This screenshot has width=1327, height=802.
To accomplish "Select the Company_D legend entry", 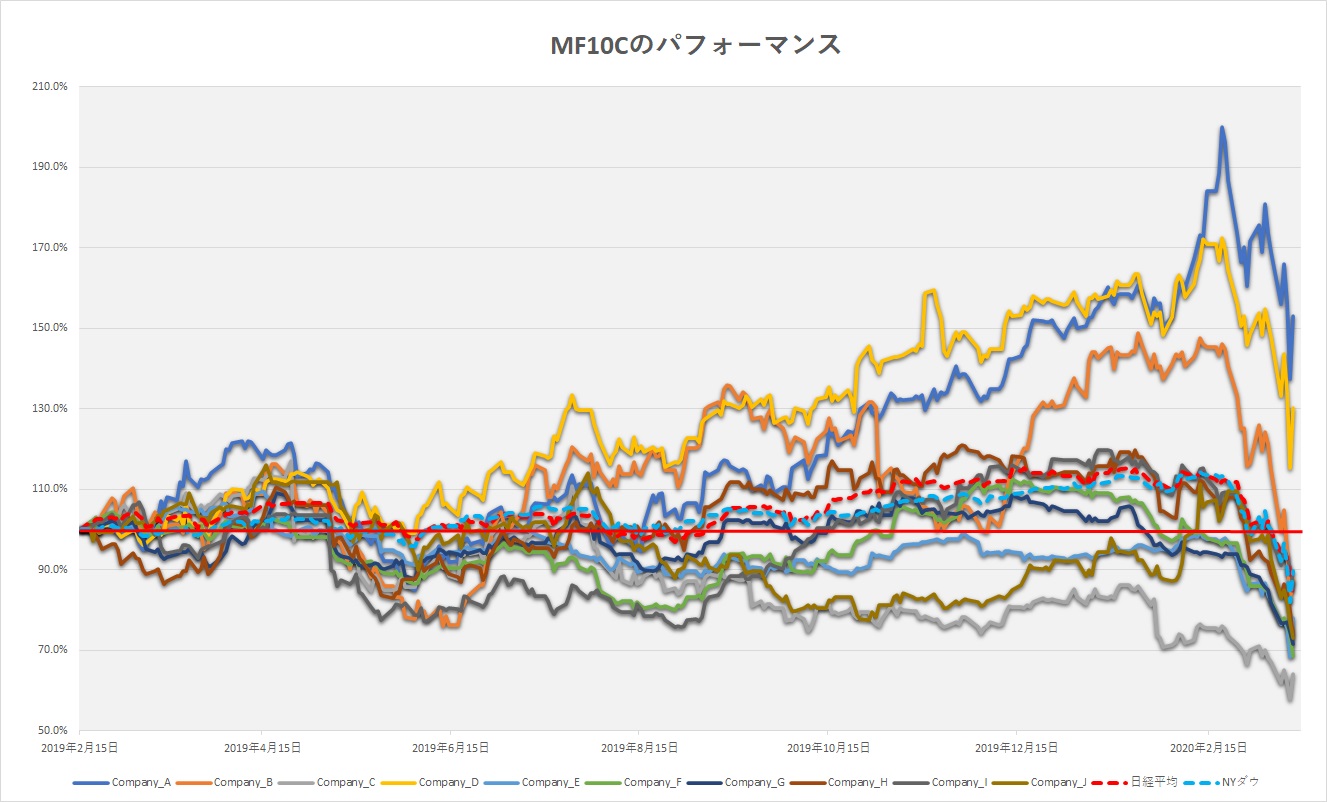I will 449,782.
